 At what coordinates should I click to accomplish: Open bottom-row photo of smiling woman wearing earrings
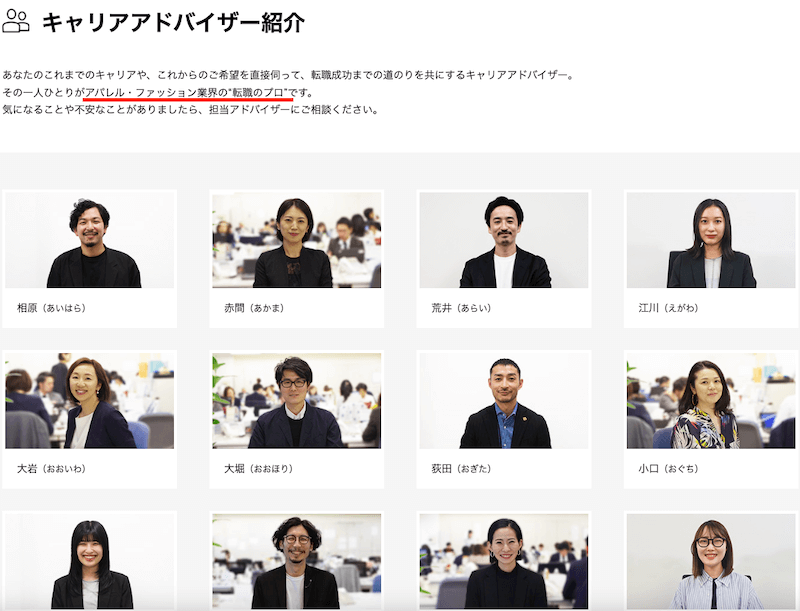pyautogui.click(x=504, y=562)
